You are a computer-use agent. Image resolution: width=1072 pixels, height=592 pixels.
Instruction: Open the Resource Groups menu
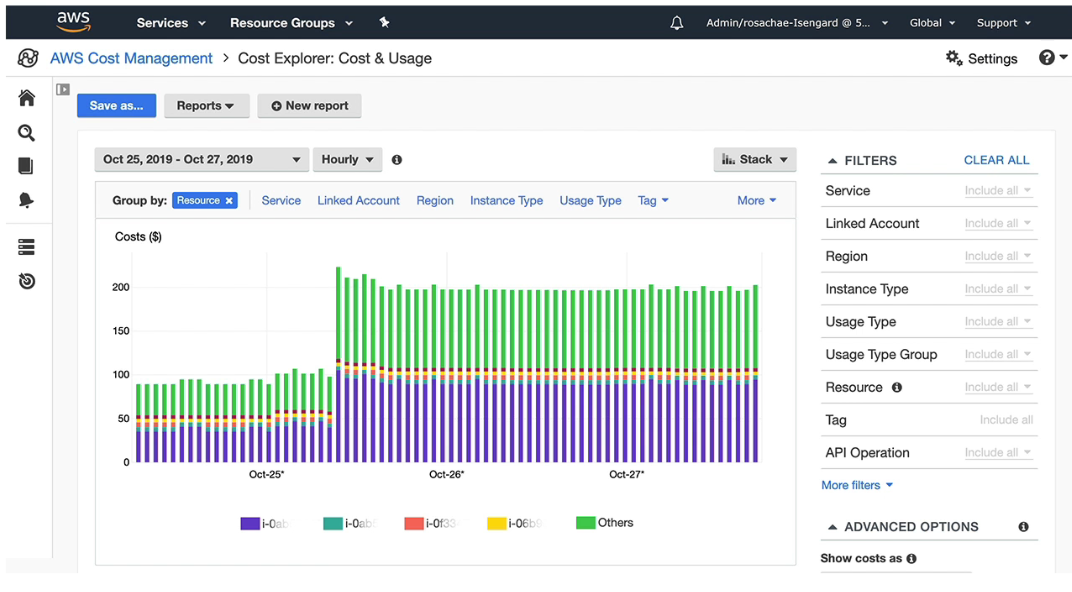click(x=291, y=23)
